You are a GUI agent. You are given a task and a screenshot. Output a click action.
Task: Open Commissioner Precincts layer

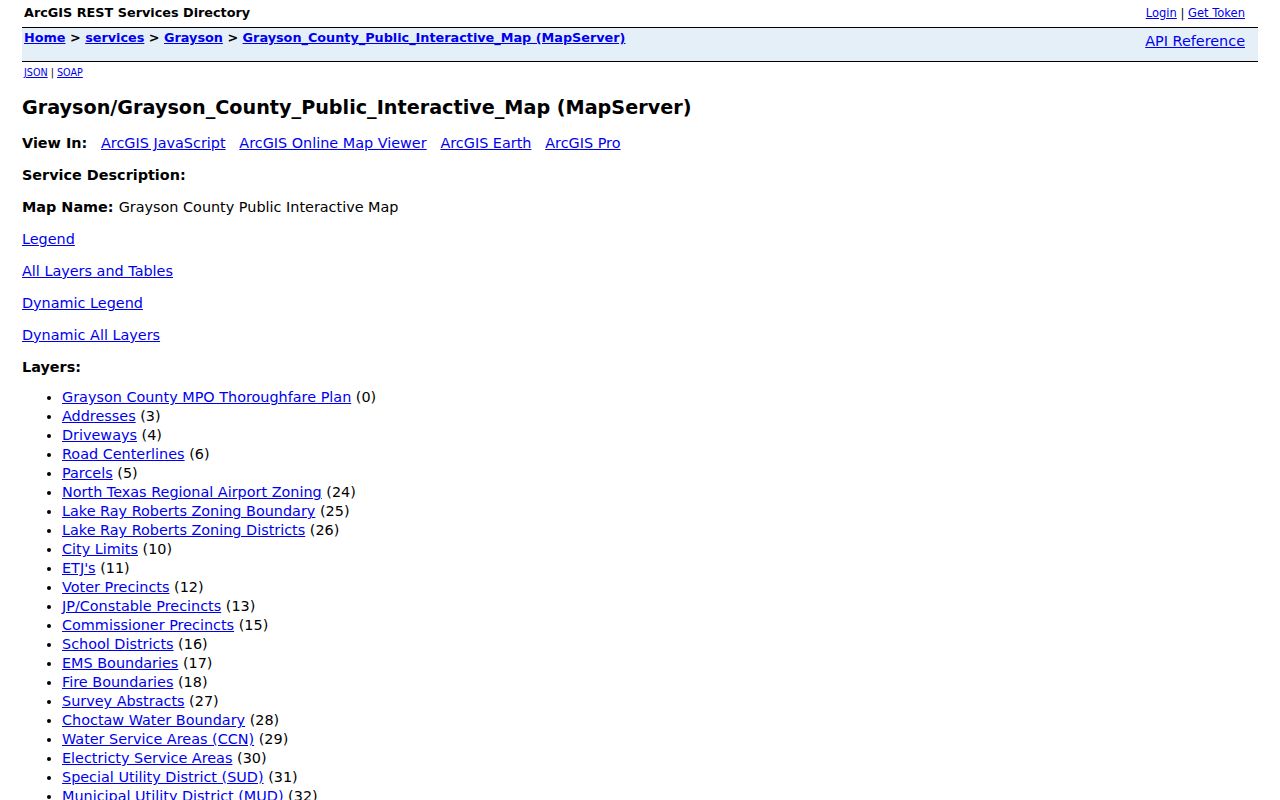[x=148, y=625]
